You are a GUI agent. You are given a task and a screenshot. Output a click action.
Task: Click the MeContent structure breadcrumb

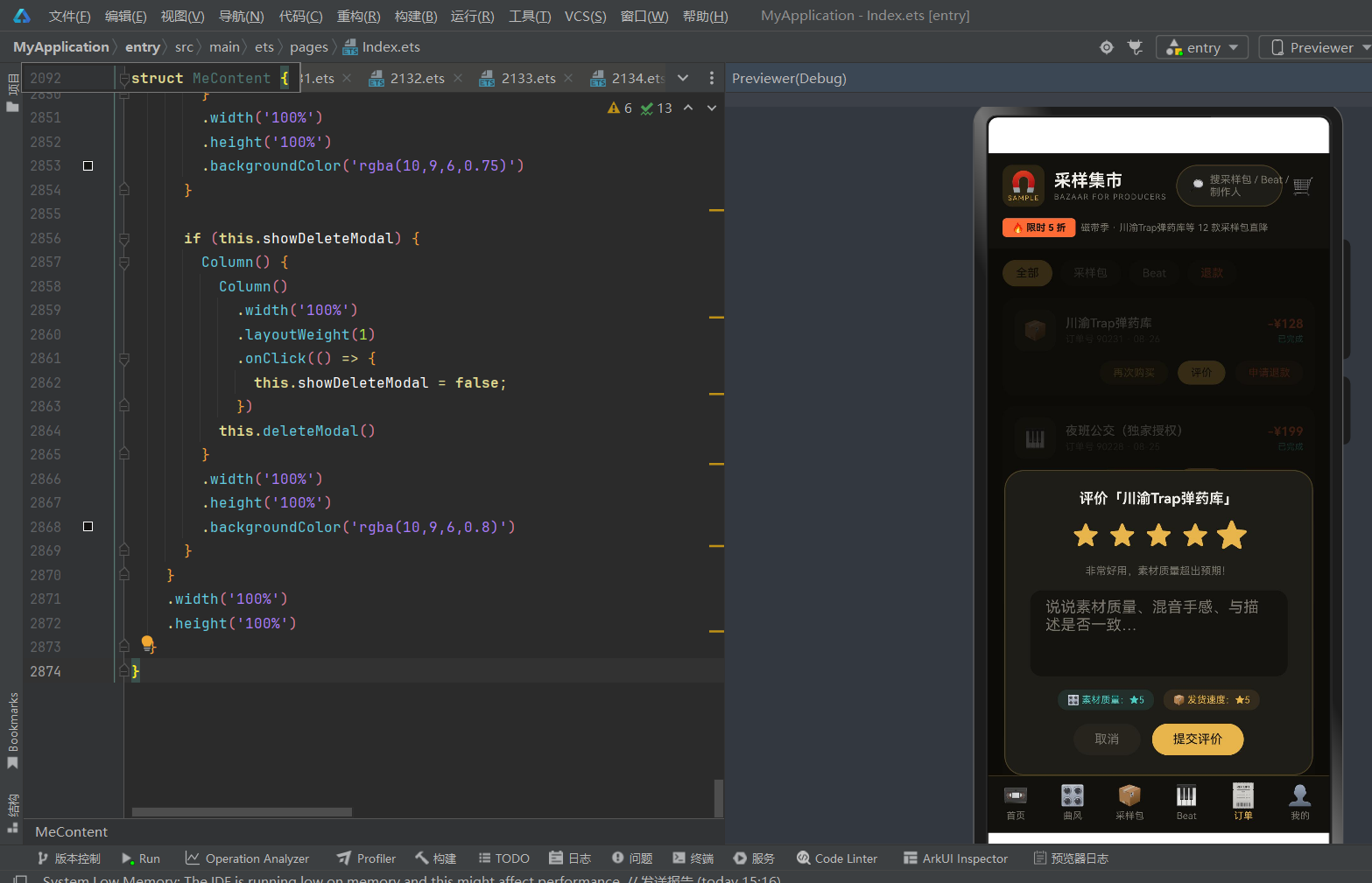click(x=71, y=831)
